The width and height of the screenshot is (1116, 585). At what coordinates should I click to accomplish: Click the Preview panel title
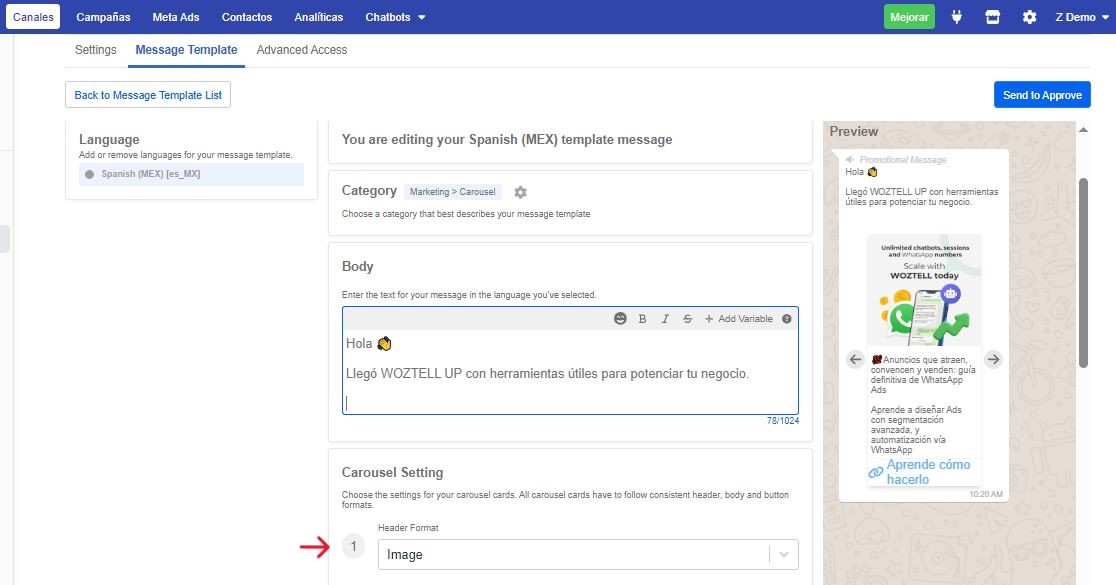(x=853, y=131)
